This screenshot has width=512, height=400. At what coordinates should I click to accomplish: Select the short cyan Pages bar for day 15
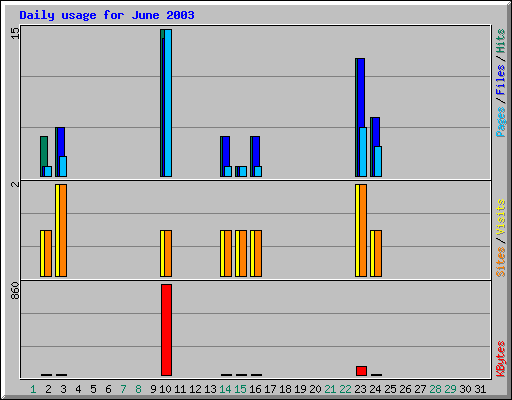pos(243,171)
